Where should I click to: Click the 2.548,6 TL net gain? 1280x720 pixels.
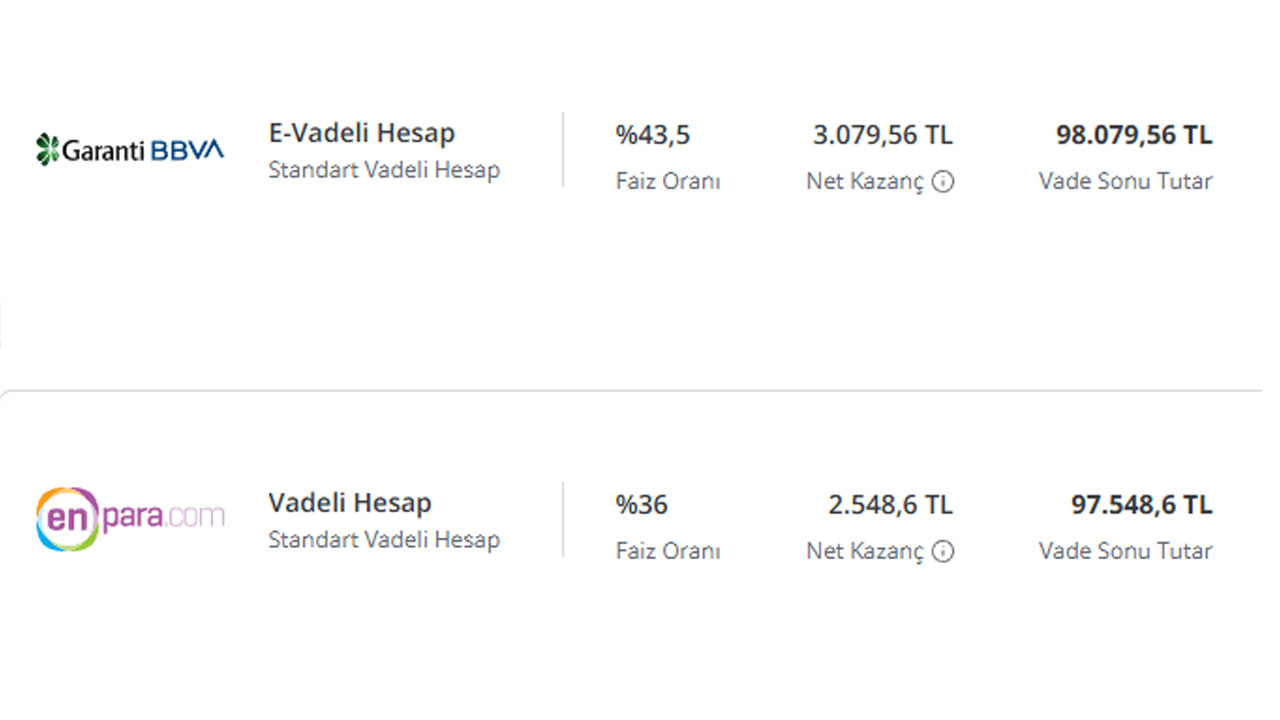(891, 505)
